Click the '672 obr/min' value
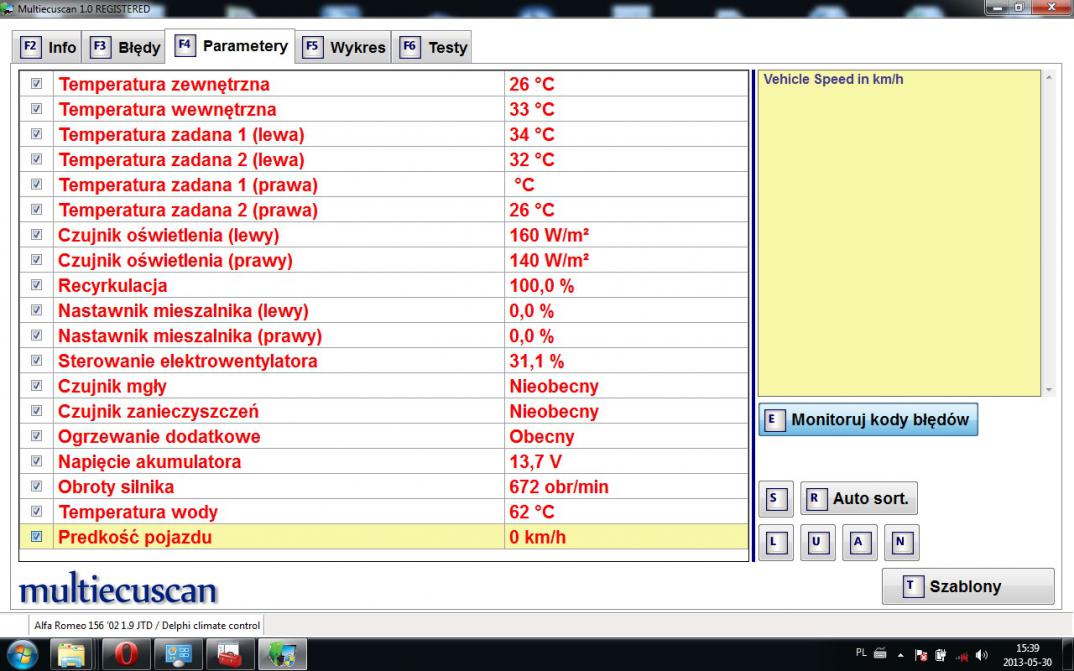This screenshot has height=671, width=1074. click(559, 487)
